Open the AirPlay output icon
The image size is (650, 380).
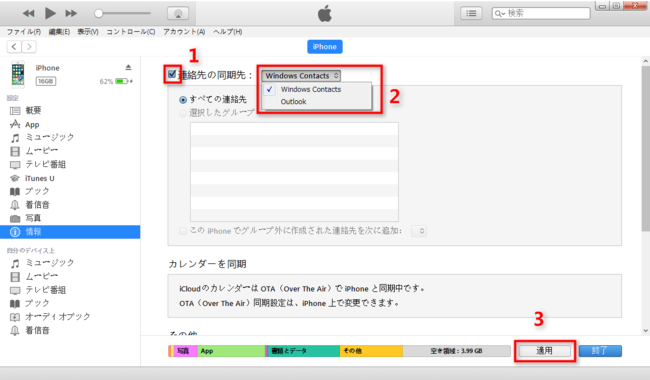[x=178, y=13]
